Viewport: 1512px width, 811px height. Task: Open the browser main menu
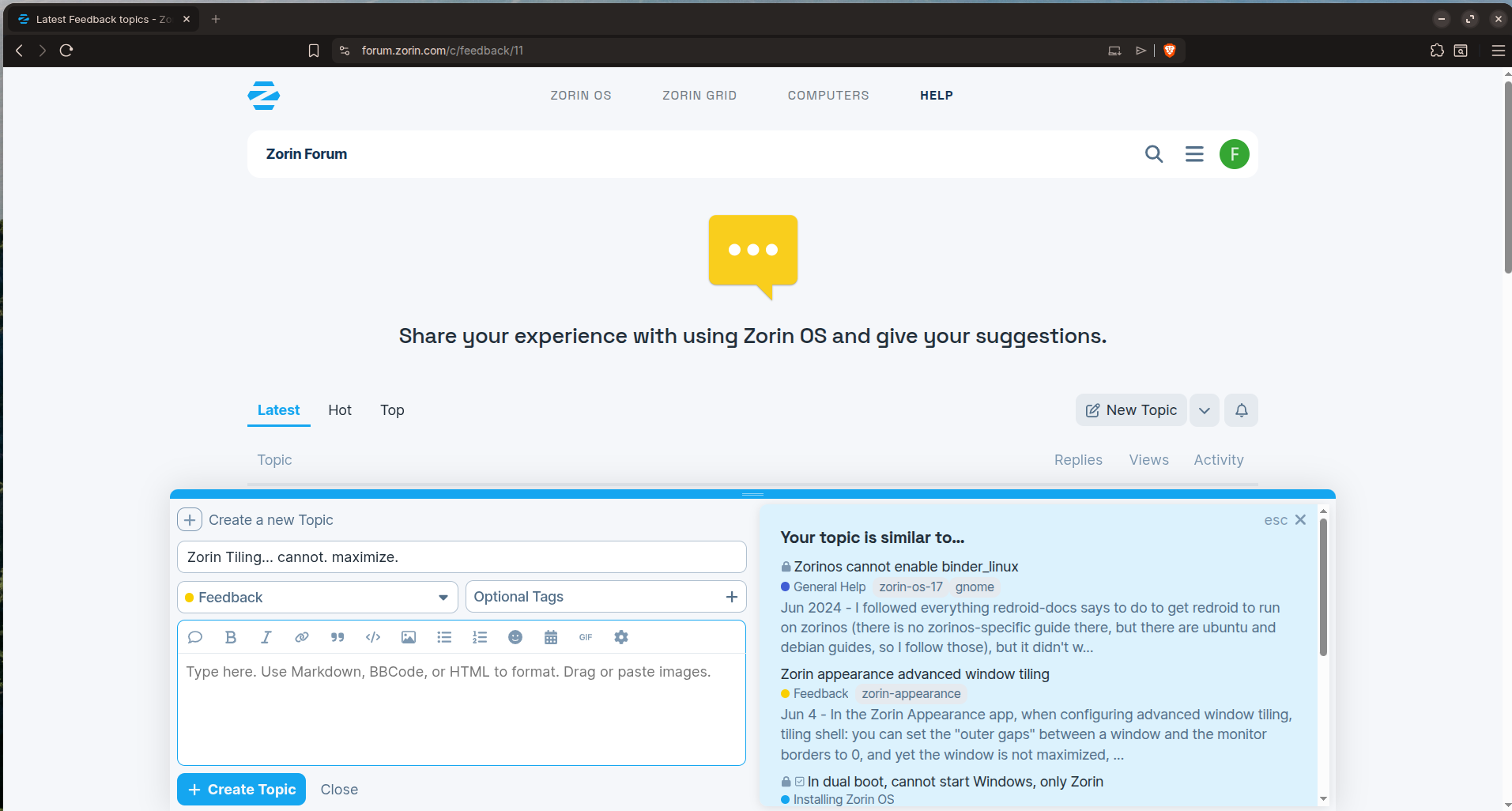(1498, 51)
